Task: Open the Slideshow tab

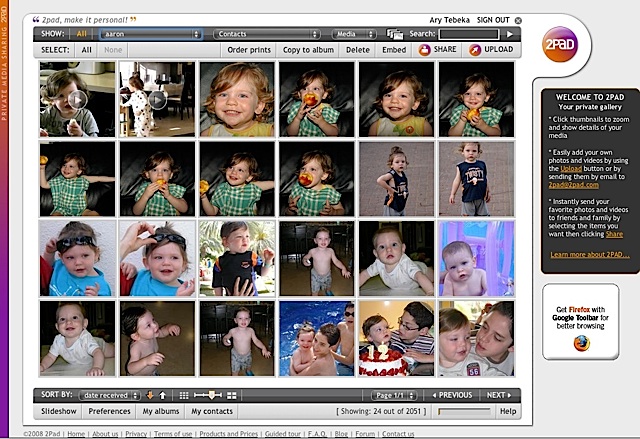Action: (x=57, y=411)
